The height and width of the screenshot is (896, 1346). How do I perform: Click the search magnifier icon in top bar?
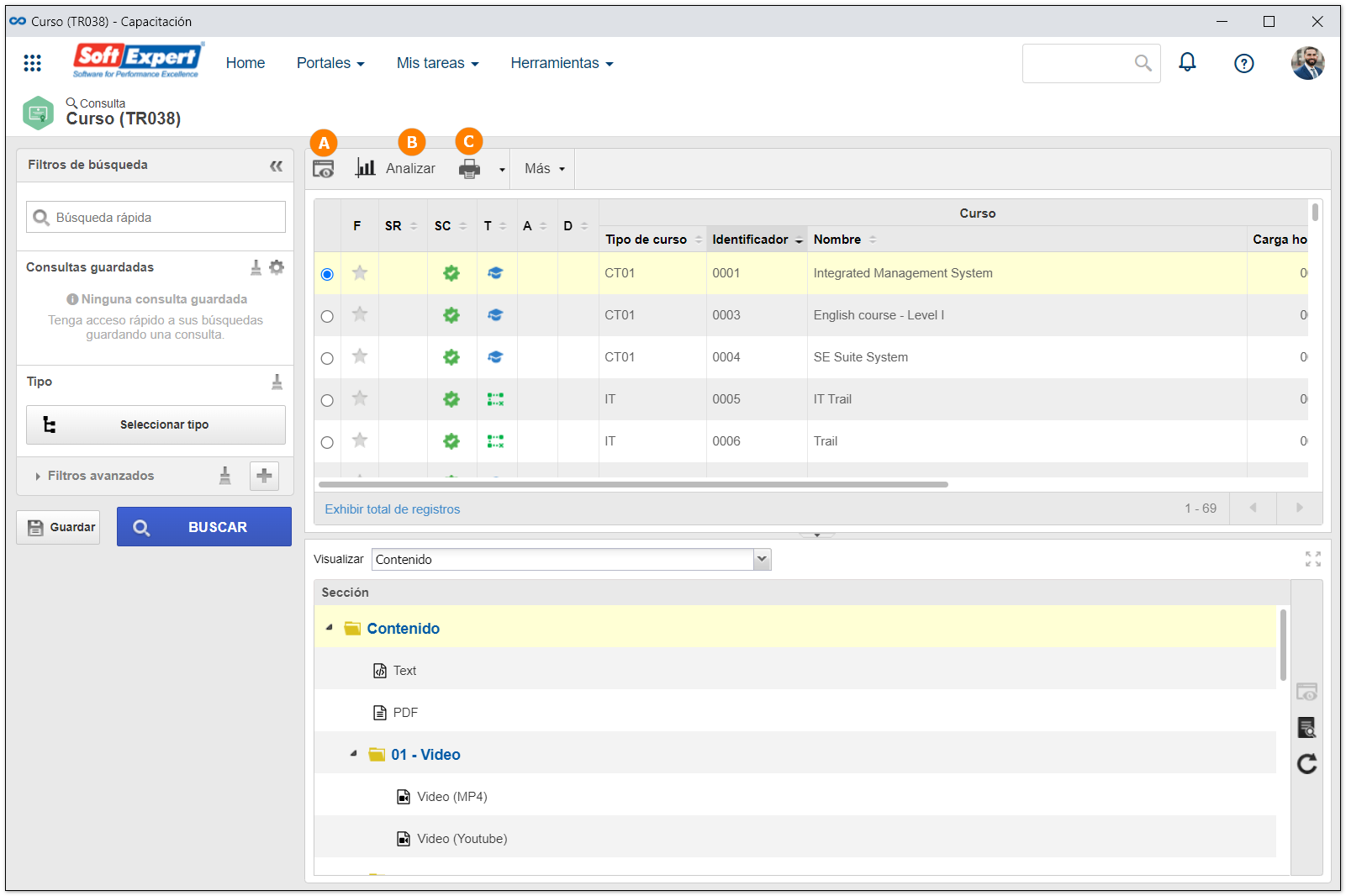(1143, 63)
